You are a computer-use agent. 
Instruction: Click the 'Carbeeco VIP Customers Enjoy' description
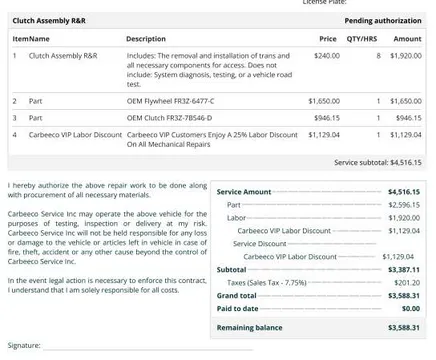[212, 139]
